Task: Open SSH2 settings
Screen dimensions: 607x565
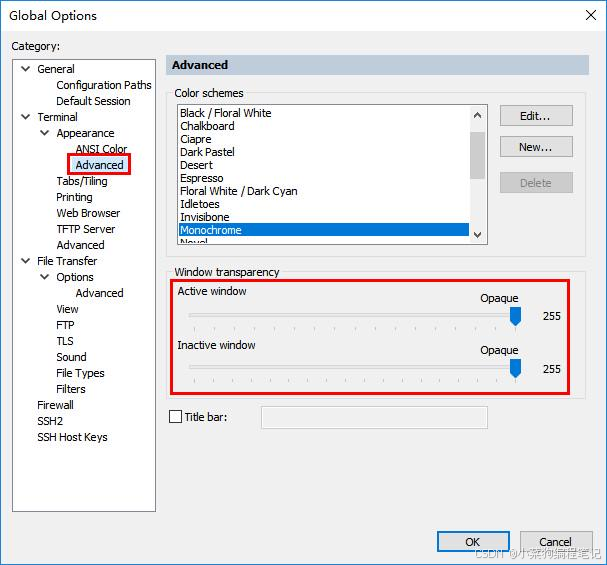Action: pyautogui.click(x=50, y=421)
